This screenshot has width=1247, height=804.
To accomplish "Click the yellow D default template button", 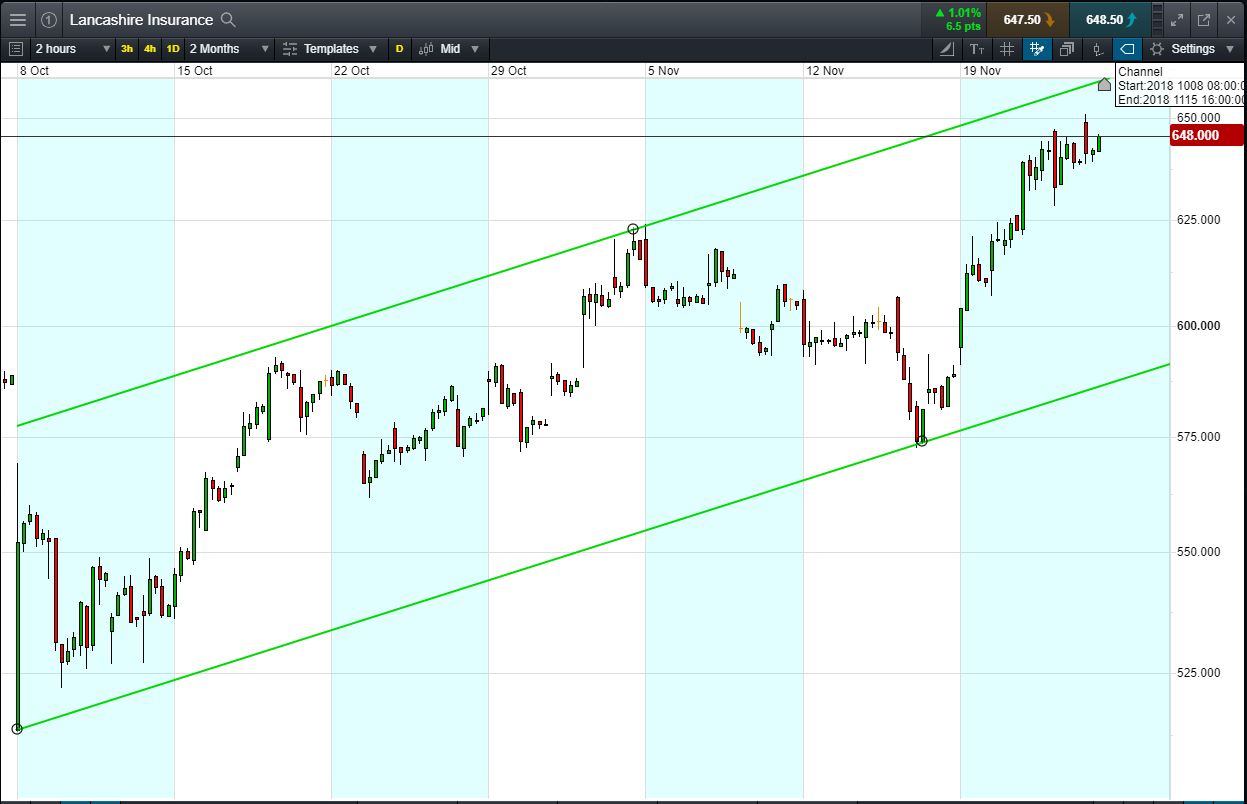I will tap(399, 48).
